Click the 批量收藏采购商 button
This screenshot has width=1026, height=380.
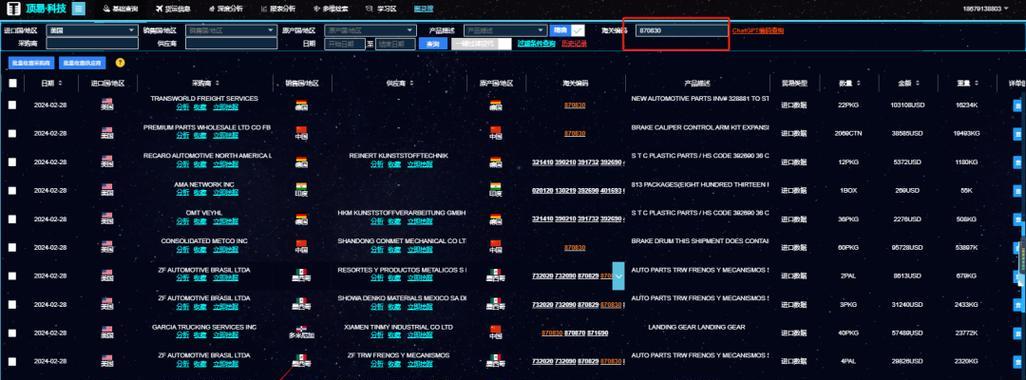pyautogui.click(x=31, y=63)
